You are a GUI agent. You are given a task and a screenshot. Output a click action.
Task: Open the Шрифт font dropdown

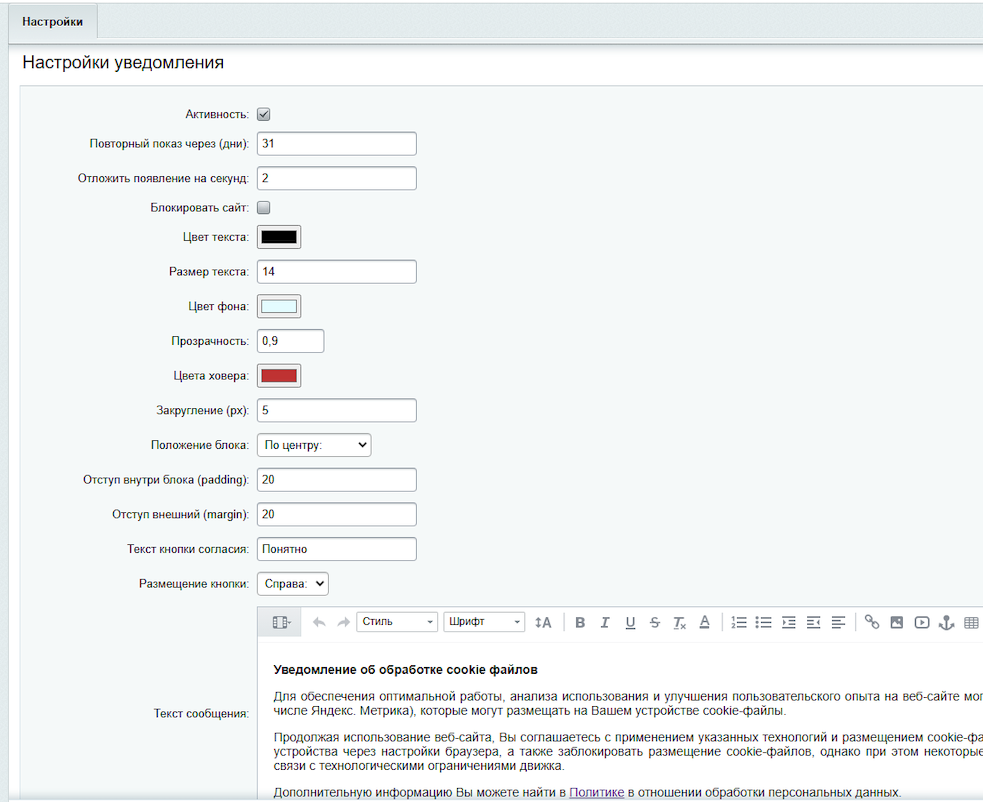pyautogui.click(x=484, y=622)
